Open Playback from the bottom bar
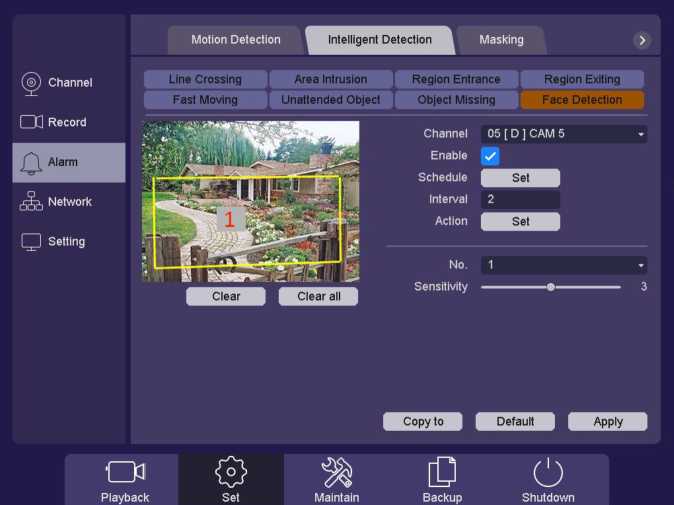The width and height of the screenshot is (674, 505). point(125,472)
